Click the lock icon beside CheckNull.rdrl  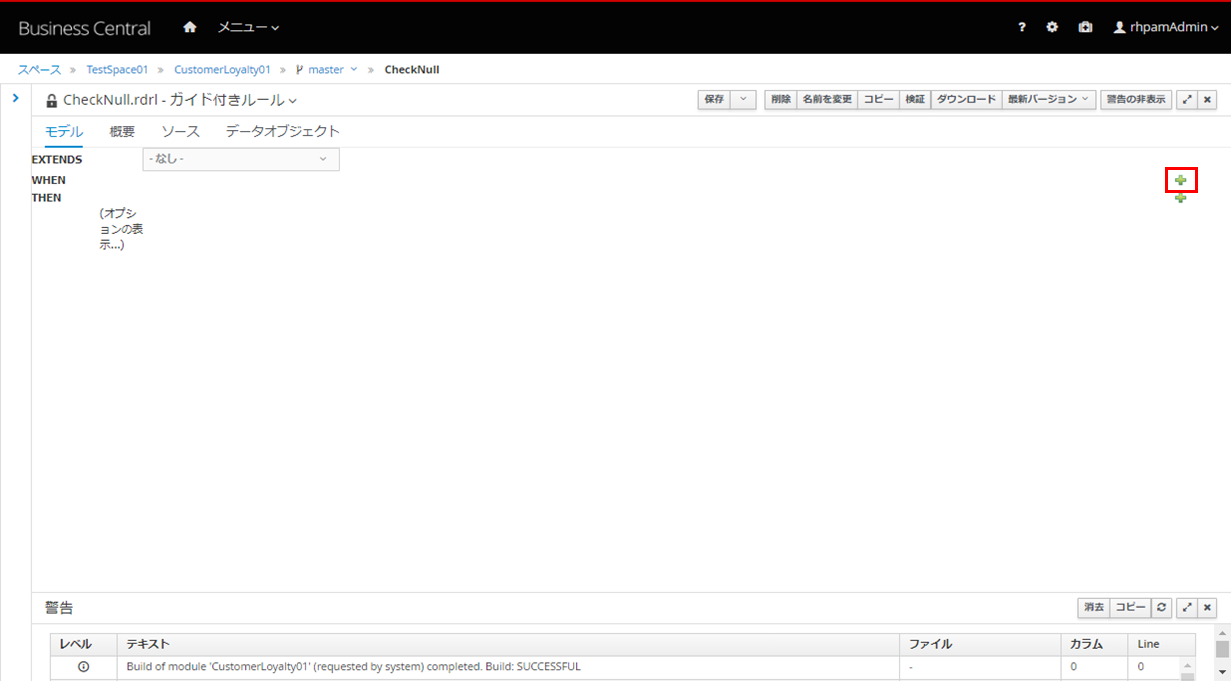[52, 100]
